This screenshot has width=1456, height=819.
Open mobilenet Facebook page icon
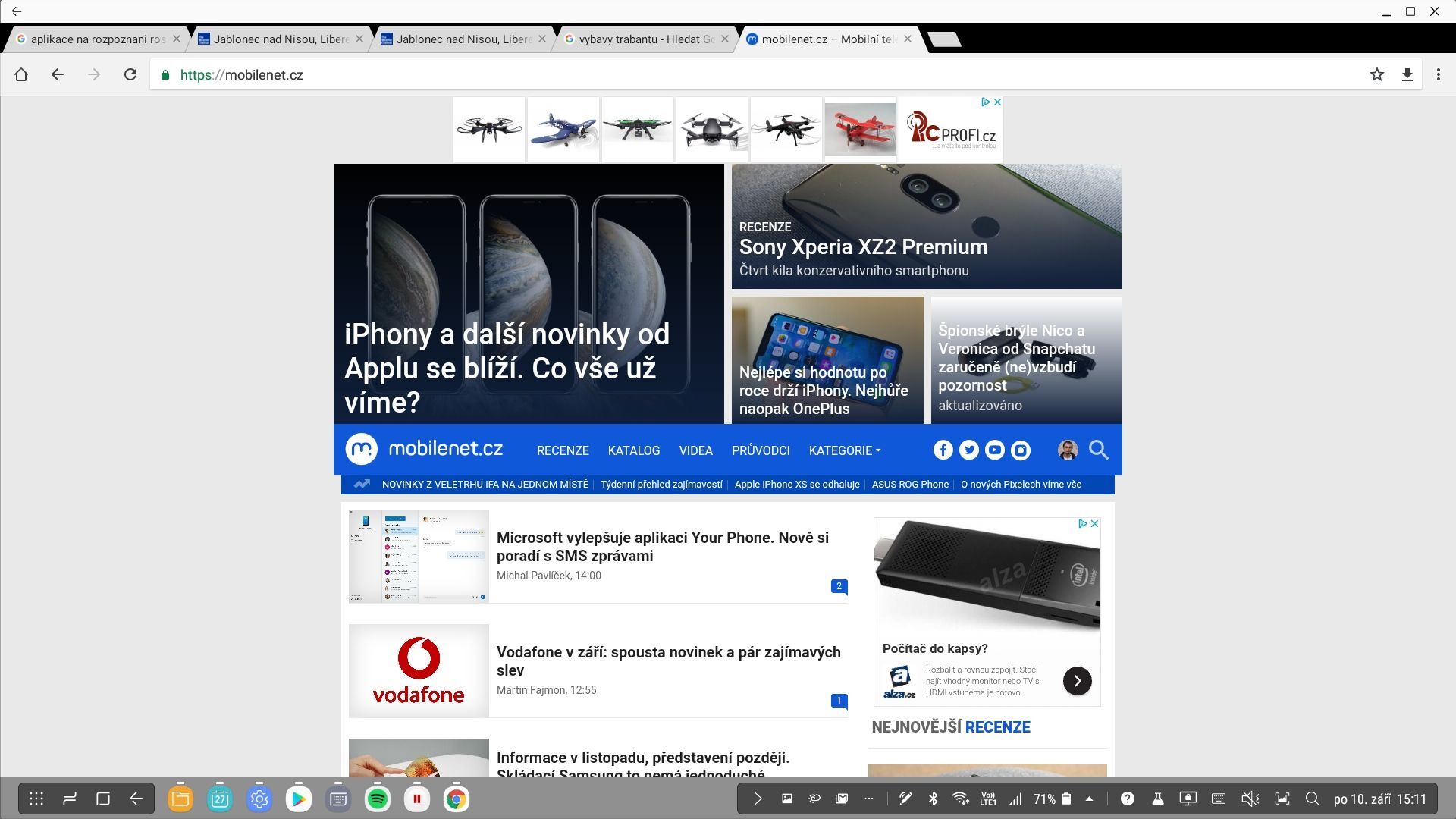click(943, 450)
